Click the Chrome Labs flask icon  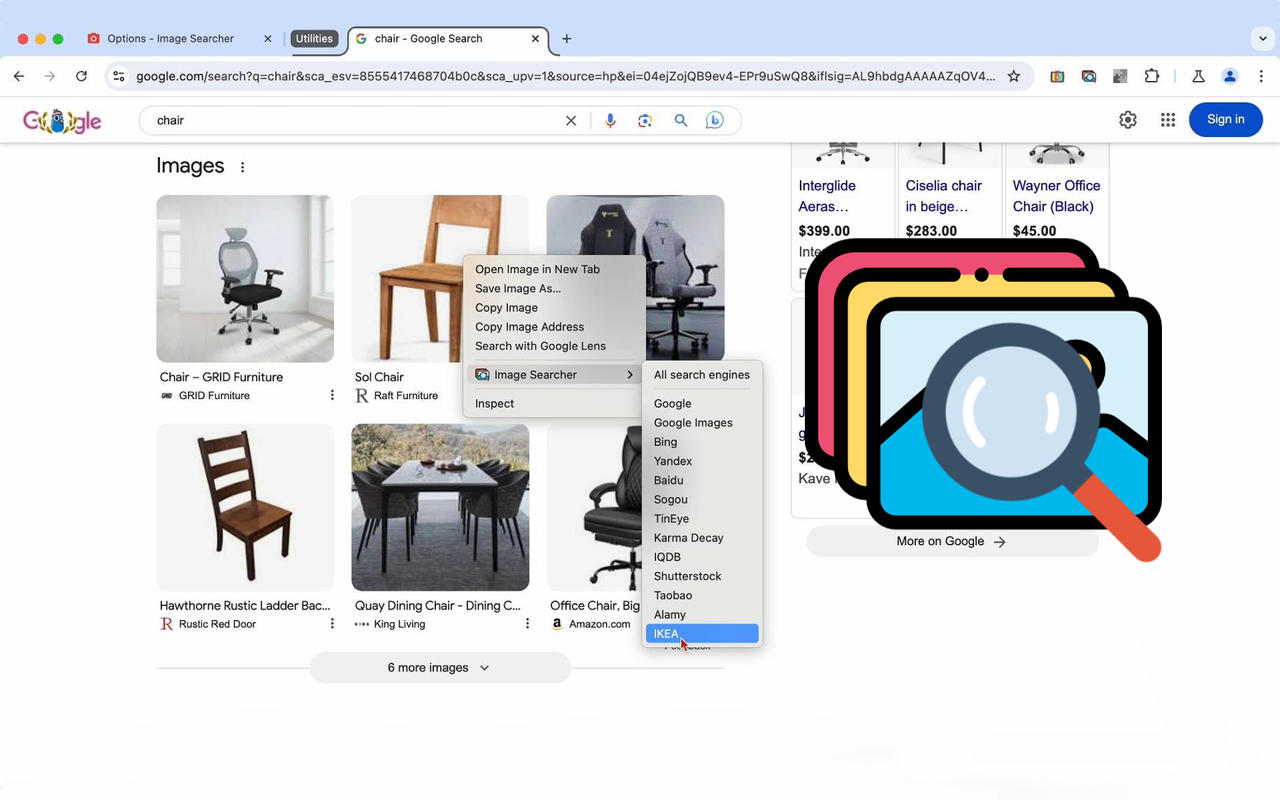click(1198, 76)
